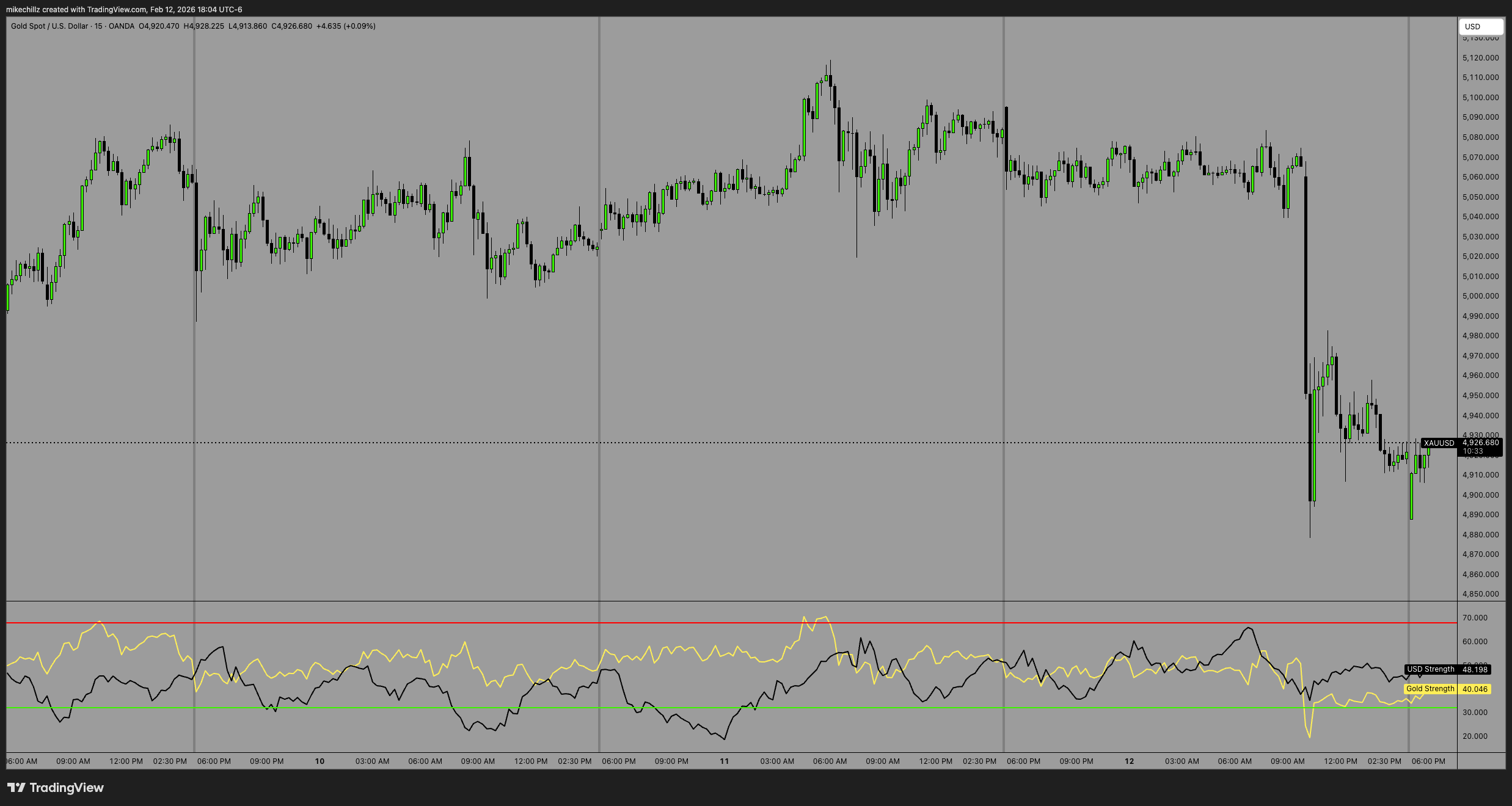The width and height of the screenshot is (1512, 806).
Task: Click the mikechillz created with TradingView.com caption
Action: pyautogui.click(x=124, y=9)
